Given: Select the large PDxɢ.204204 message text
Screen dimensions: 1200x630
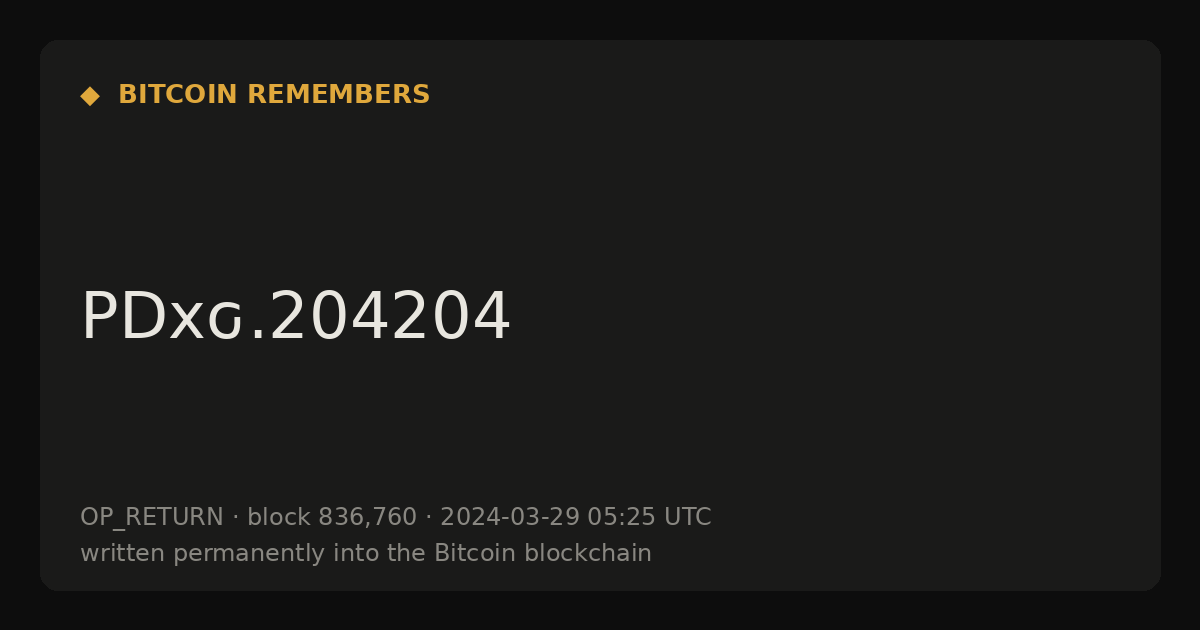Looking at the screenshot, I should (295, 317).
